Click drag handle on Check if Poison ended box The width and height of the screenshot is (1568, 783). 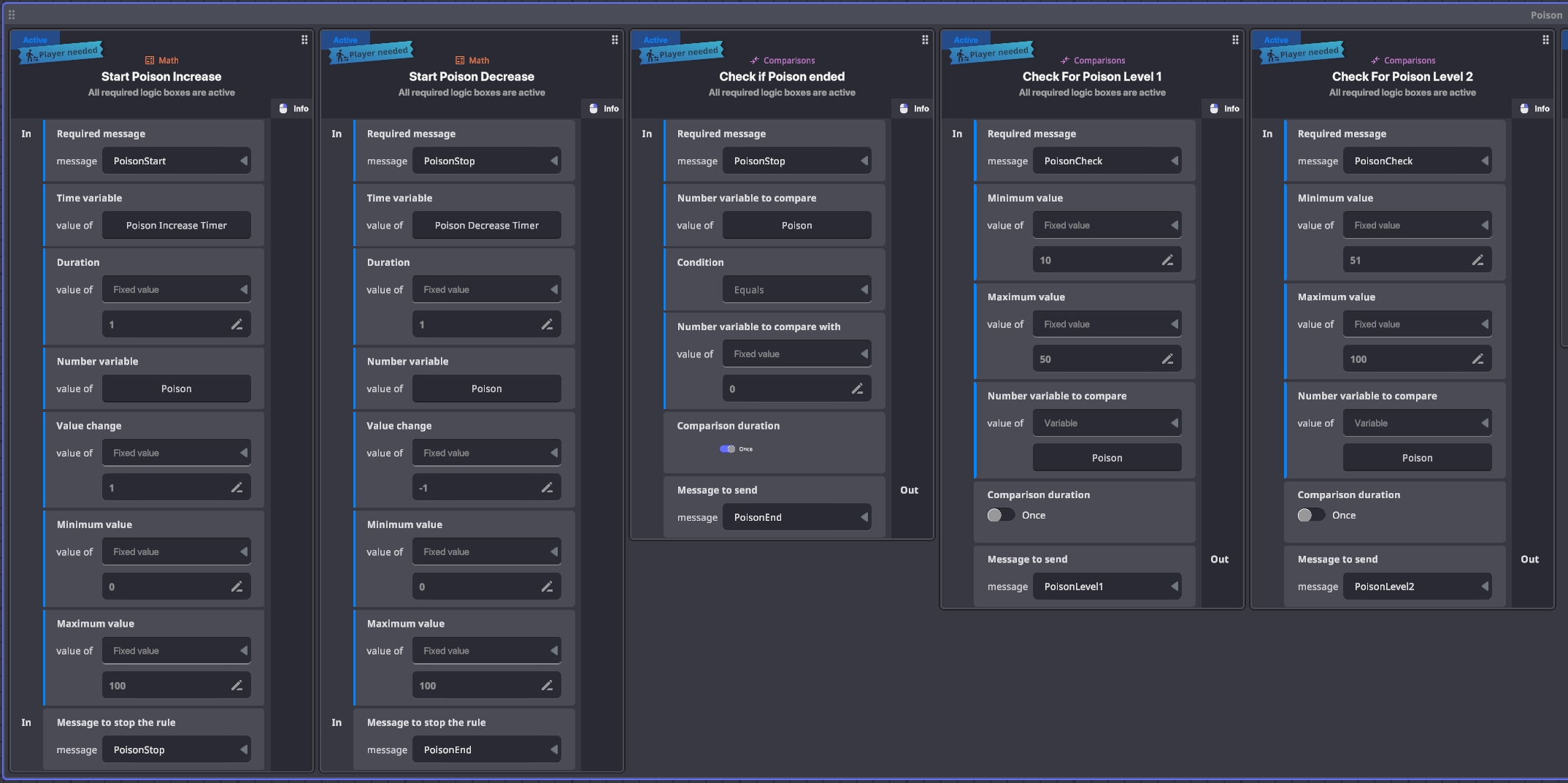pyautogui.click(x=925, y=40)
